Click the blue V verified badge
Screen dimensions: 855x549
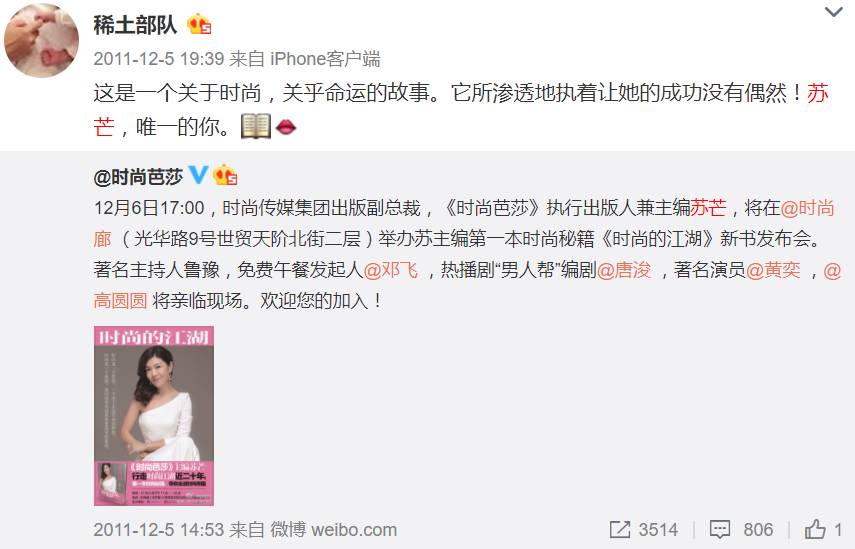pos(198,175)
